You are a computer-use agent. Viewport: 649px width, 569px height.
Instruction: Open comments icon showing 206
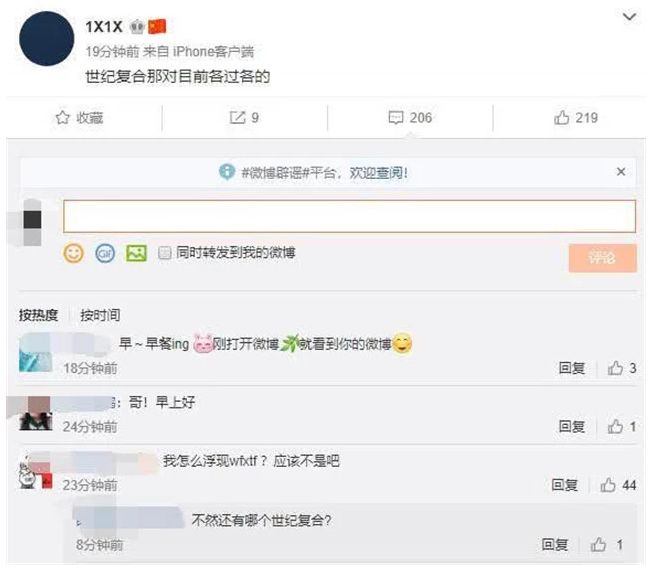coord(410,118)
